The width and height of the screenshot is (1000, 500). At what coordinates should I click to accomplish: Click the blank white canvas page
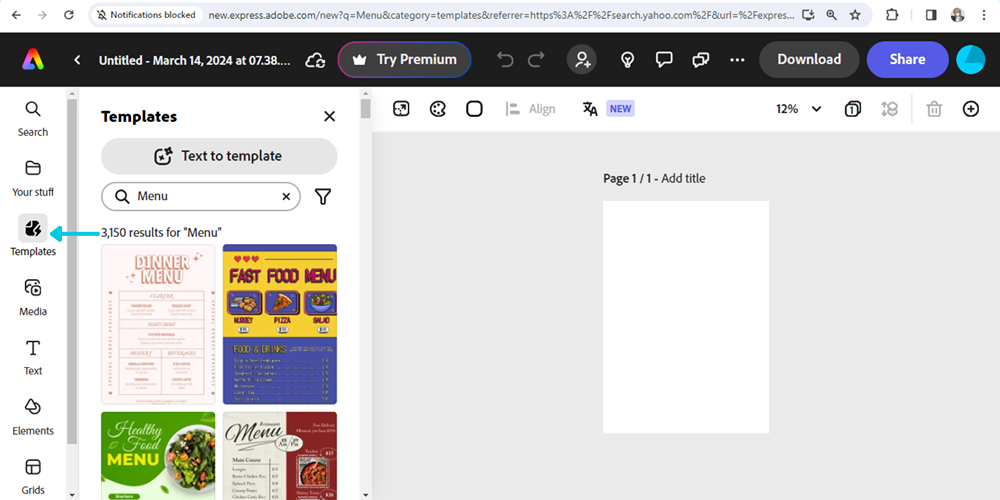[686, 317]
